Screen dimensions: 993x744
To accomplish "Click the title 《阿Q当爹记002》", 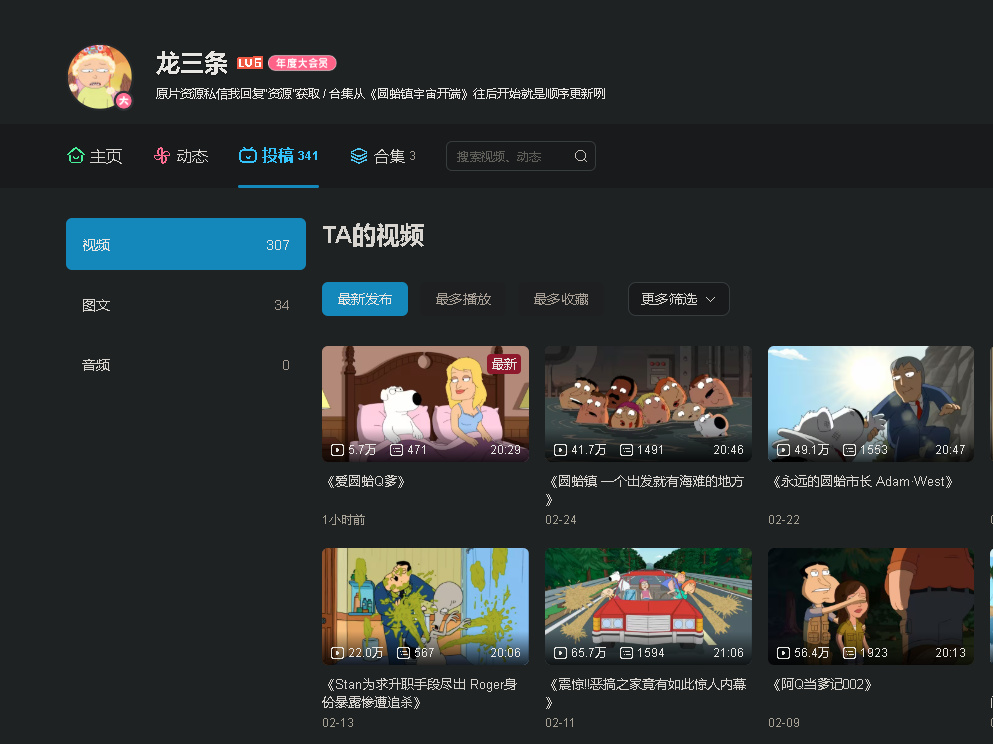I will coord(821,684).
